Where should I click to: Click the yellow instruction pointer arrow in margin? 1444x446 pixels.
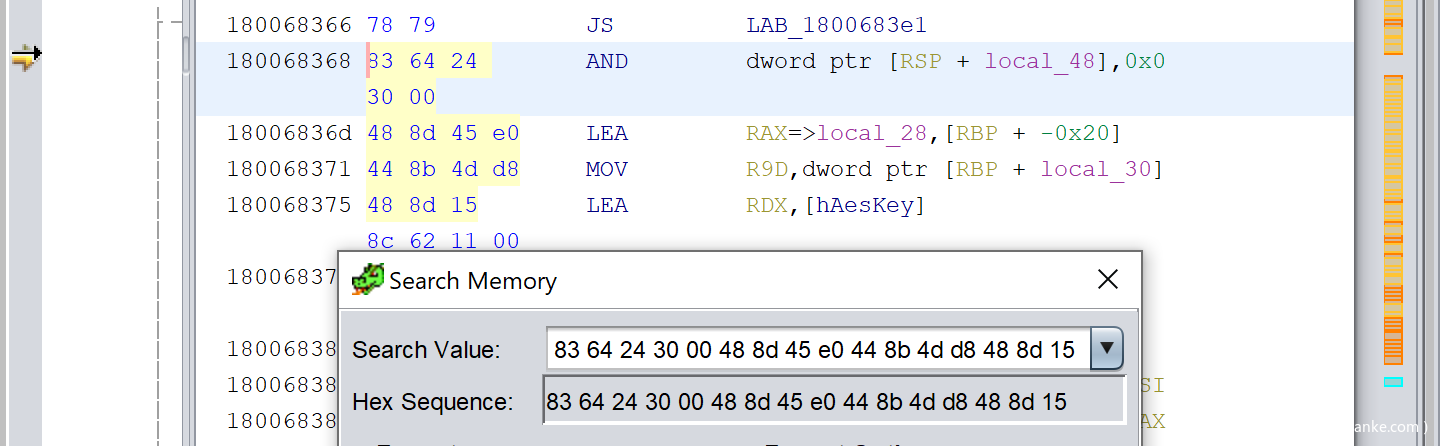[25, 58]
